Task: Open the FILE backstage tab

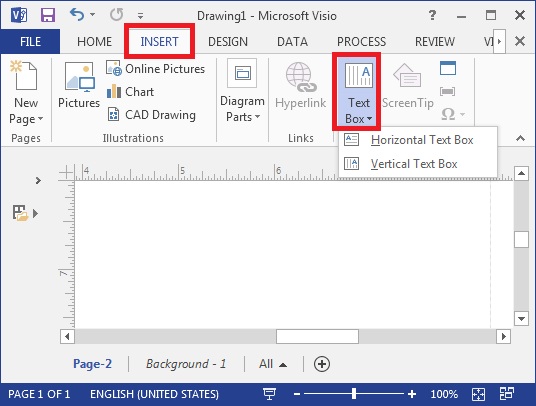Action: pyautogui.click(x=30, y=42)
